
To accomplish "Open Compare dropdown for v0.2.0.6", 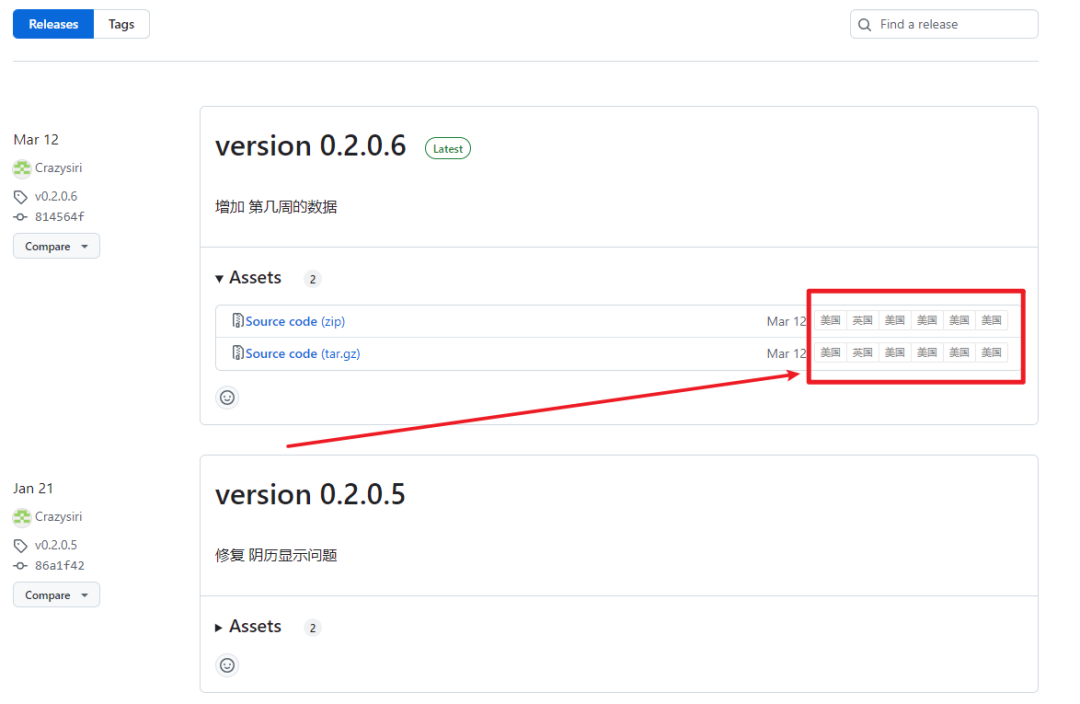I will [56, 246].
